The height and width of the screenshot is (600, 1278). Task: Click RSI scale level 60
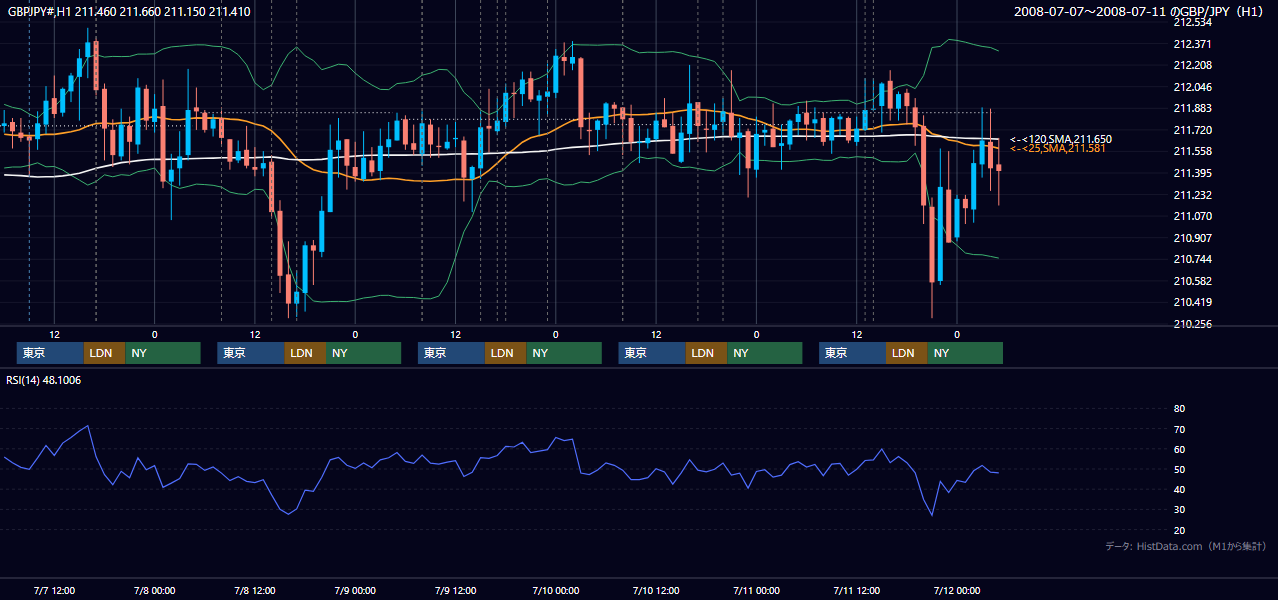pos(1179,449)
